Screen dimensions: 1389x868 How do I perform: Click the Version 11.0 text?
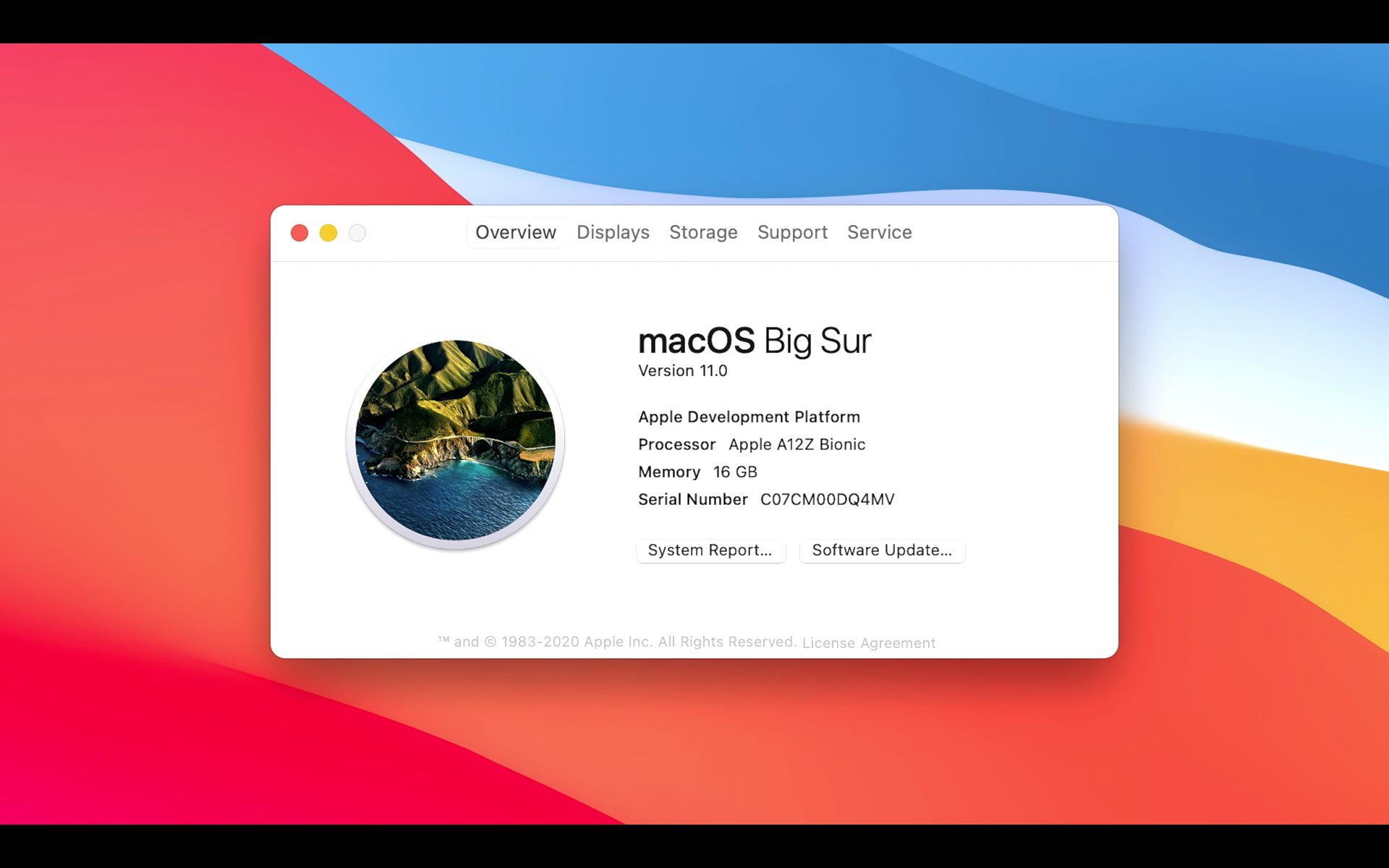pyautogui.click(x=682, y=371)
